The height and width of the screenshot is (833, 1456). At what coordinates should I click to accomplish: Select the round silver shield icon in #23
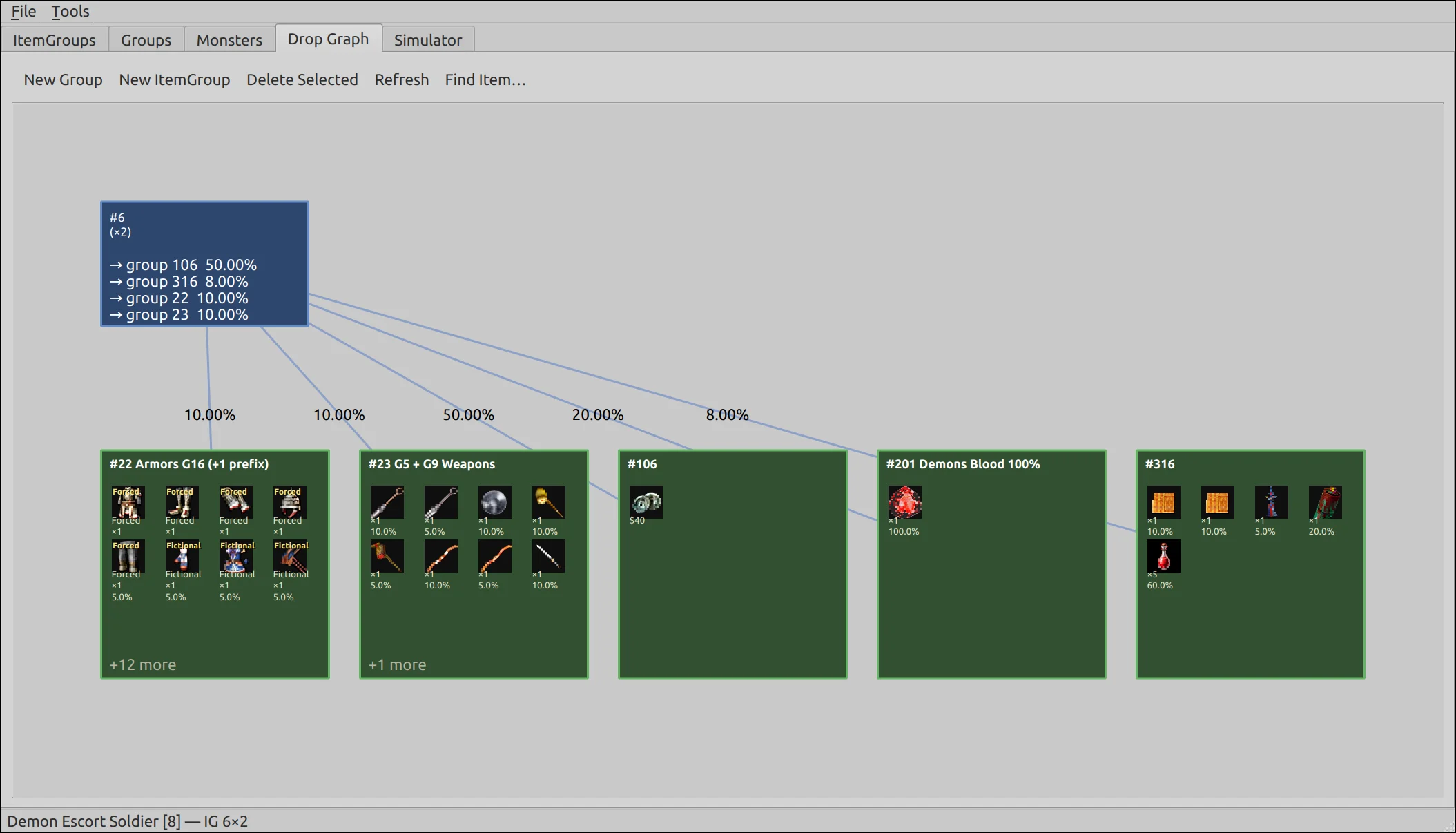coord(494,502)
